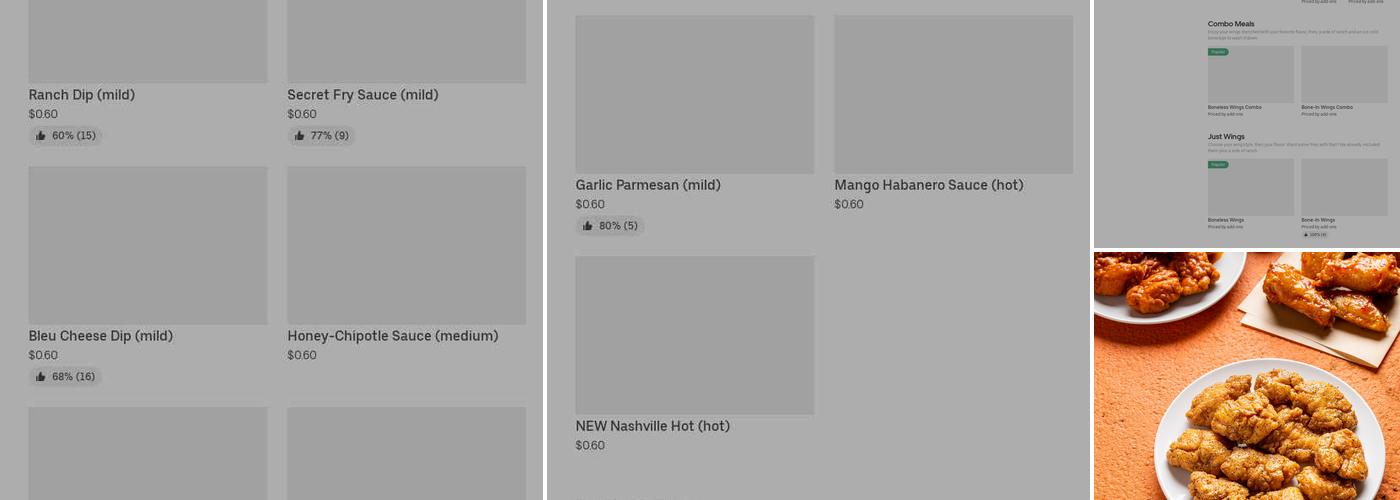
Task: Open the Mango Habanero Sauce (hot) image
Action: coord(953,95)
